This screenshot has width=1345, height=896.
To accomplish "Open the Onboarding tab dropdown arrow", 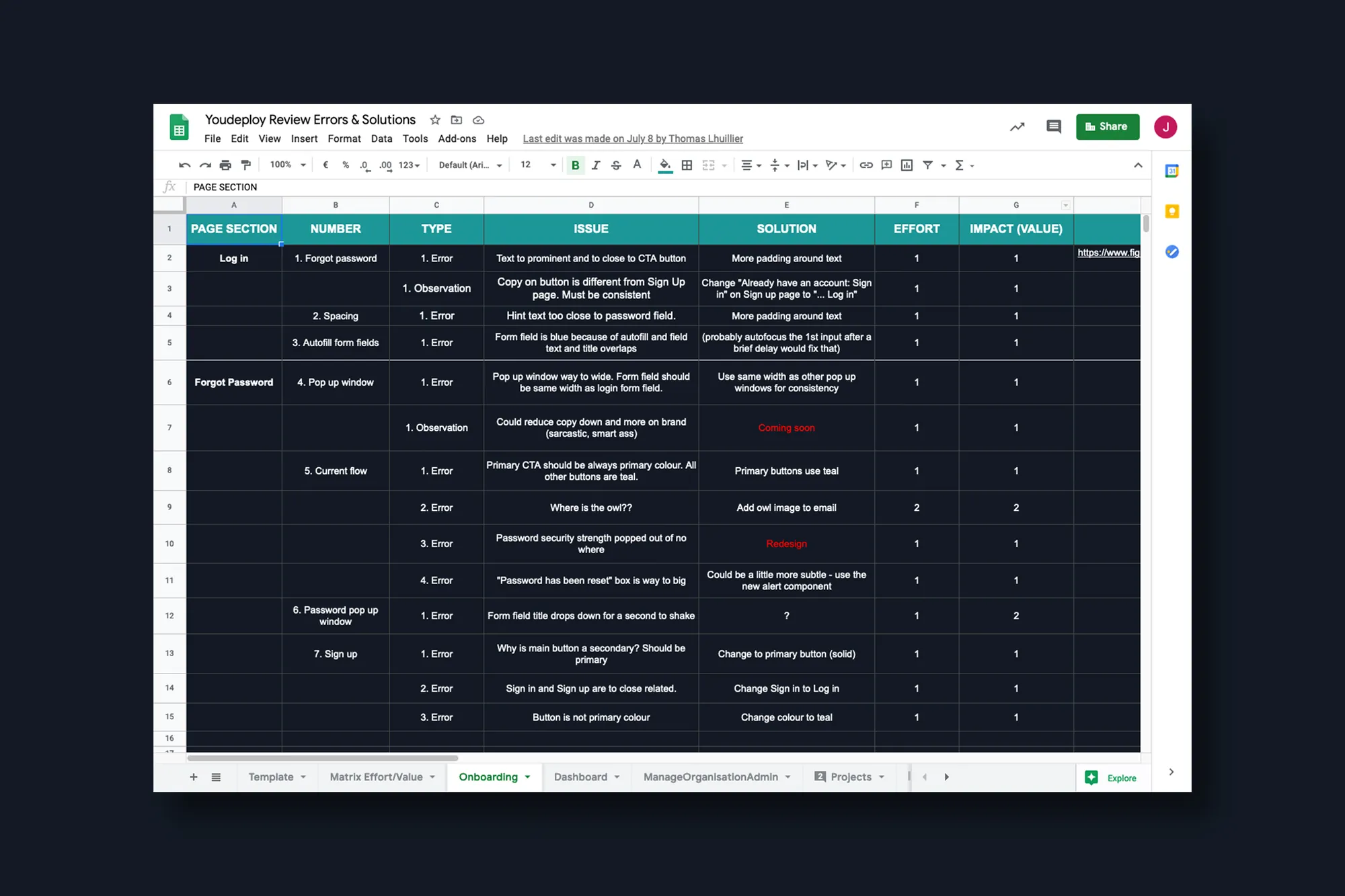I will (x=528, y=777).
